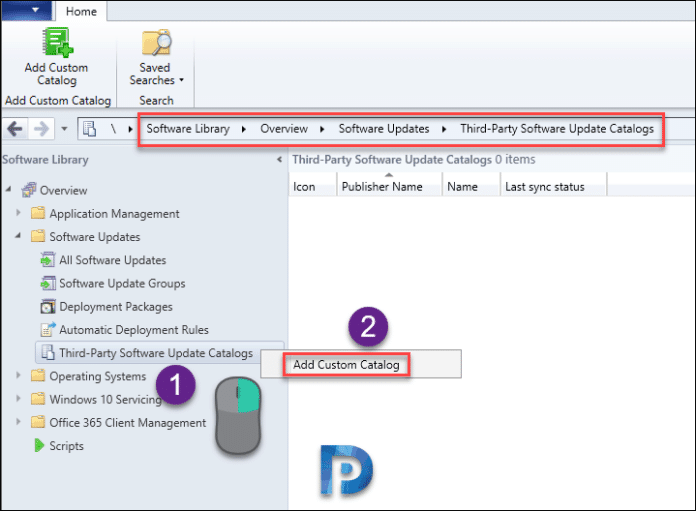Image resolution: width=696 pixels, height=511 pixels.
Task: Click the Office 365 Client Management folder icon
Action: 38,422
